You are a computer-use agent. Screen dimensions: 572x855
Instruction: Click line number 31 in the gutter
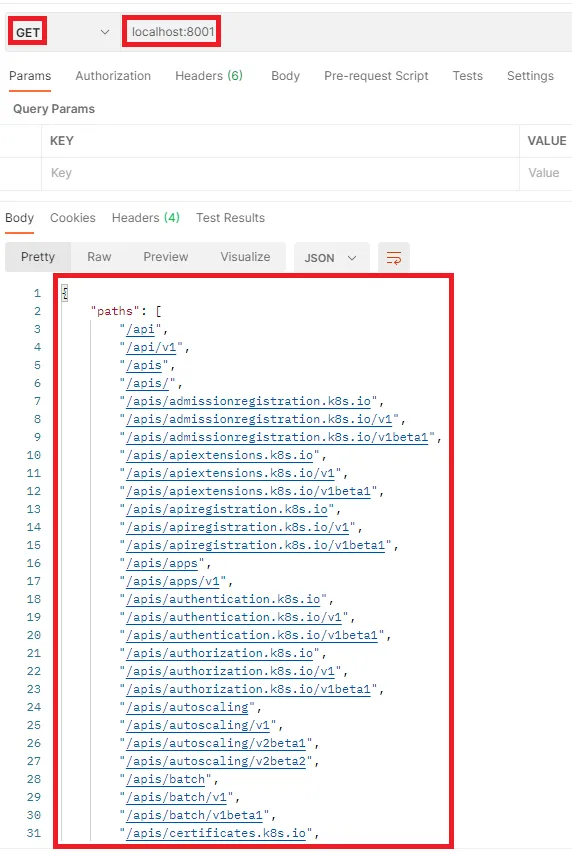coord(33,833)
